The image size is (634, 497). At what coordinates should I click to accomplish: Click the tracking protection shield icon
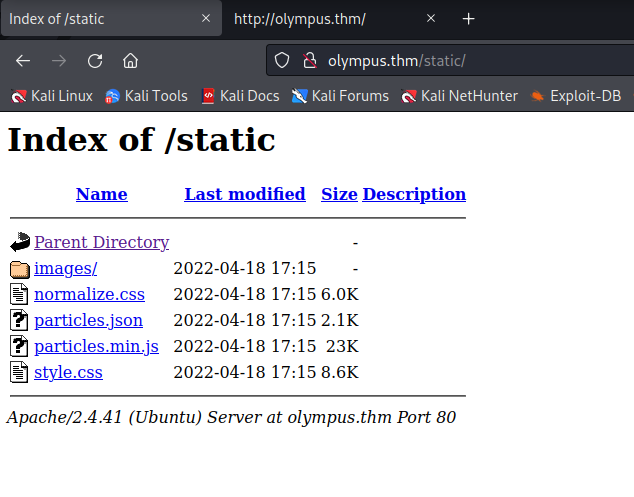[282, 61]
